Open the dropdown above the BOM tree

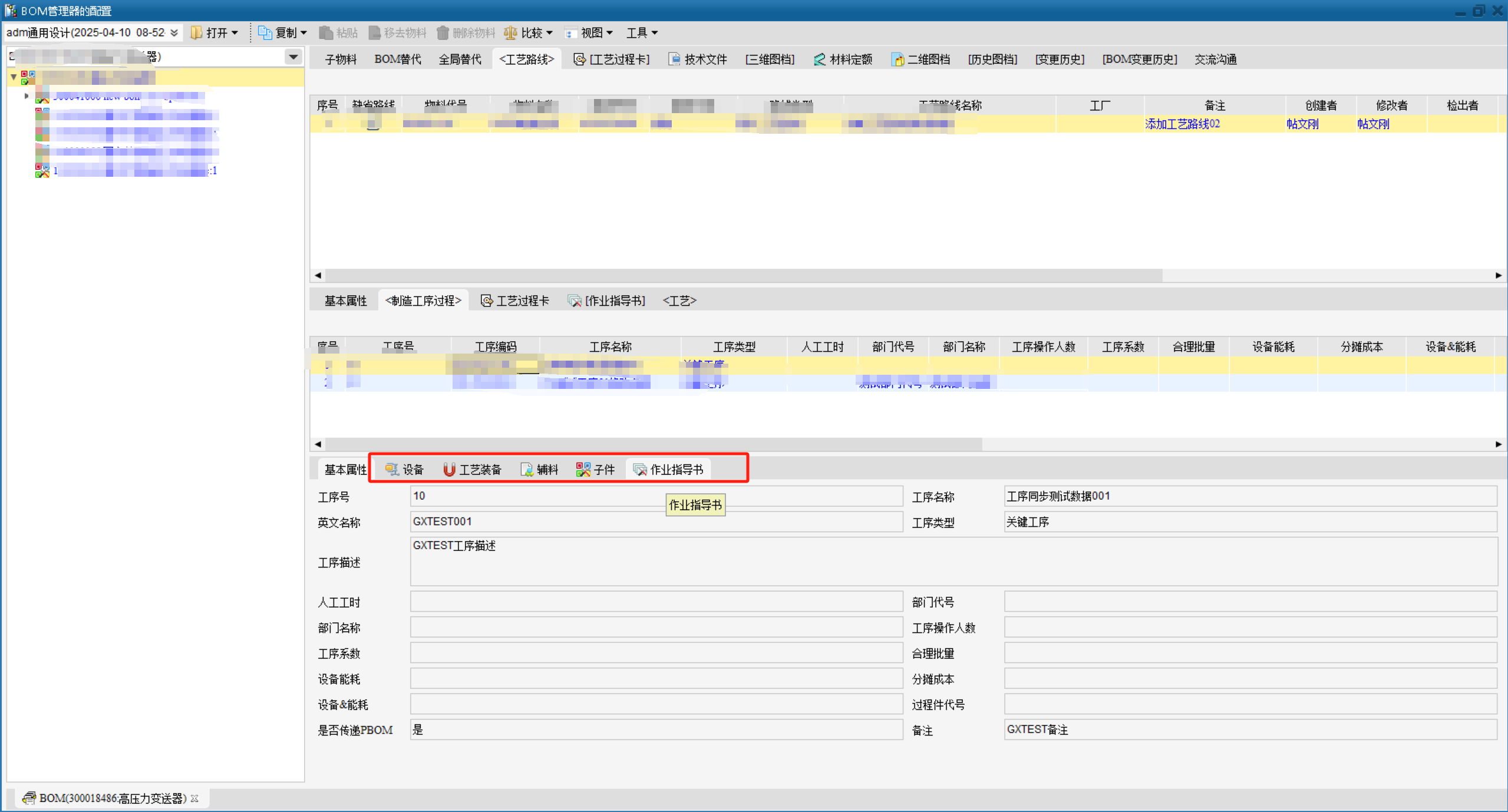(x=293, y=57)
